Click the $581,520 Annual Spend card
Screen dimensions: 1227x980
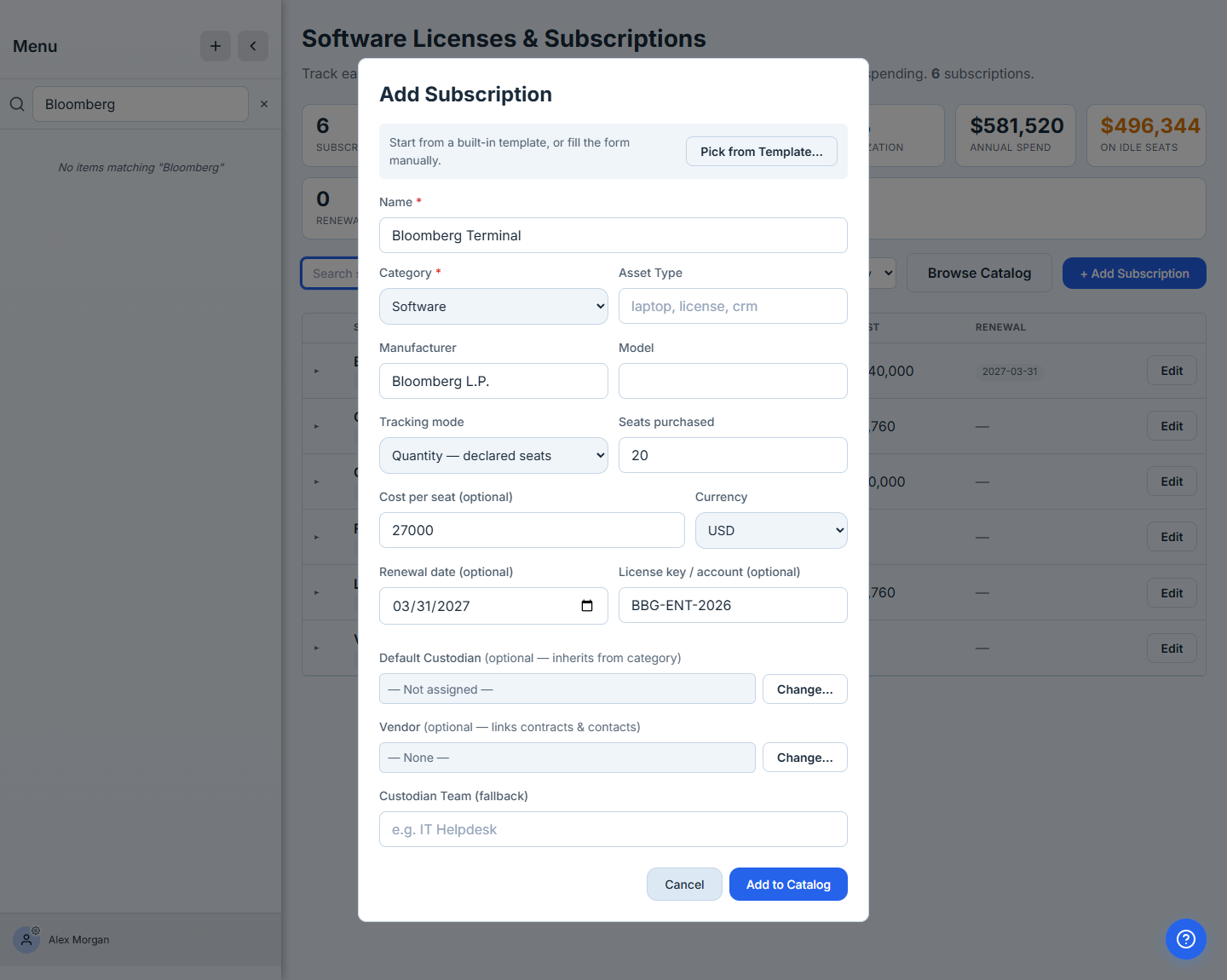coord(1016,135)
